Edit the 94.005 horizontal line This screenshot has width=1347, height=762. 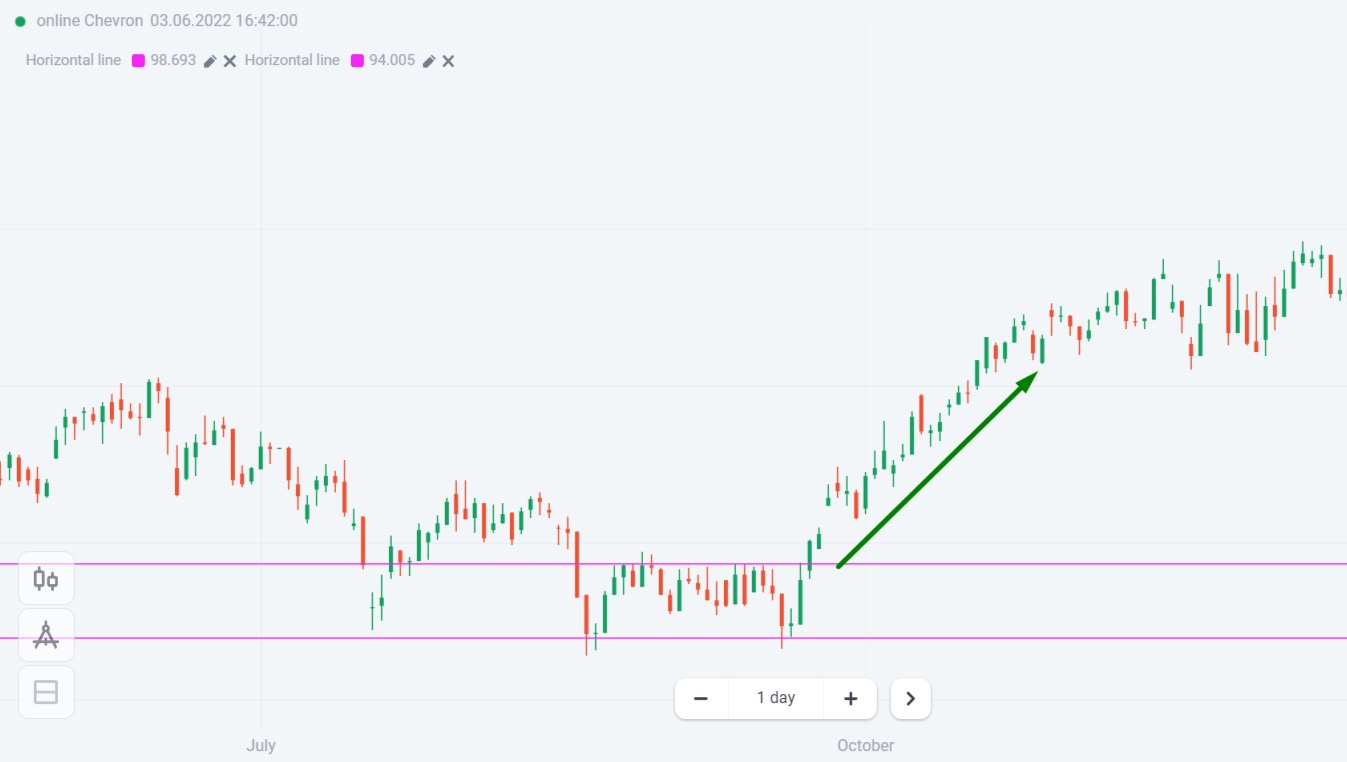(x=429, y=61)
